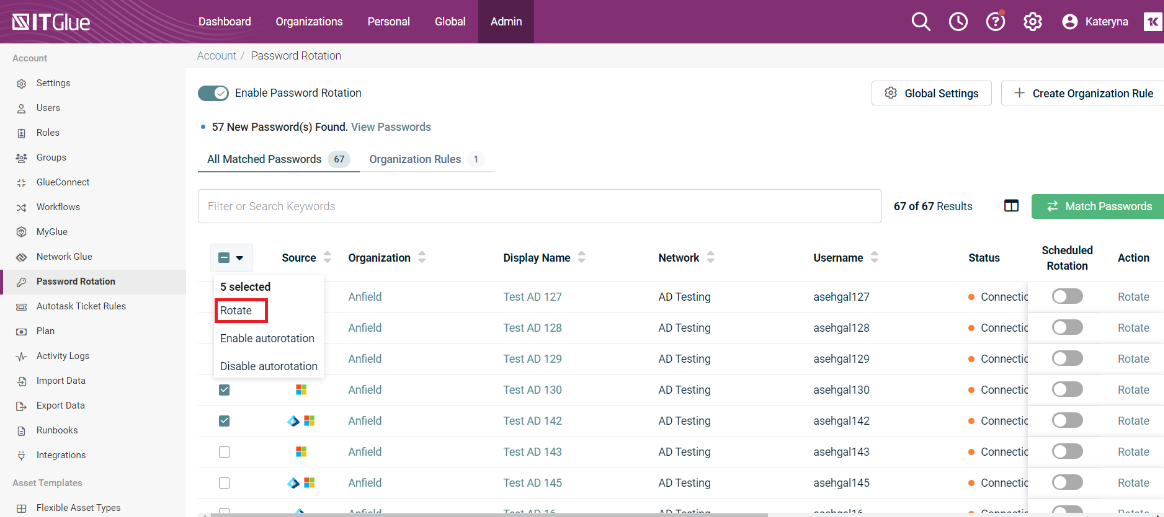Image resolution: width=1164 pixels, height=517 pixels.
Task: Open the View Passwords link
Action: (x=391, y=127)
